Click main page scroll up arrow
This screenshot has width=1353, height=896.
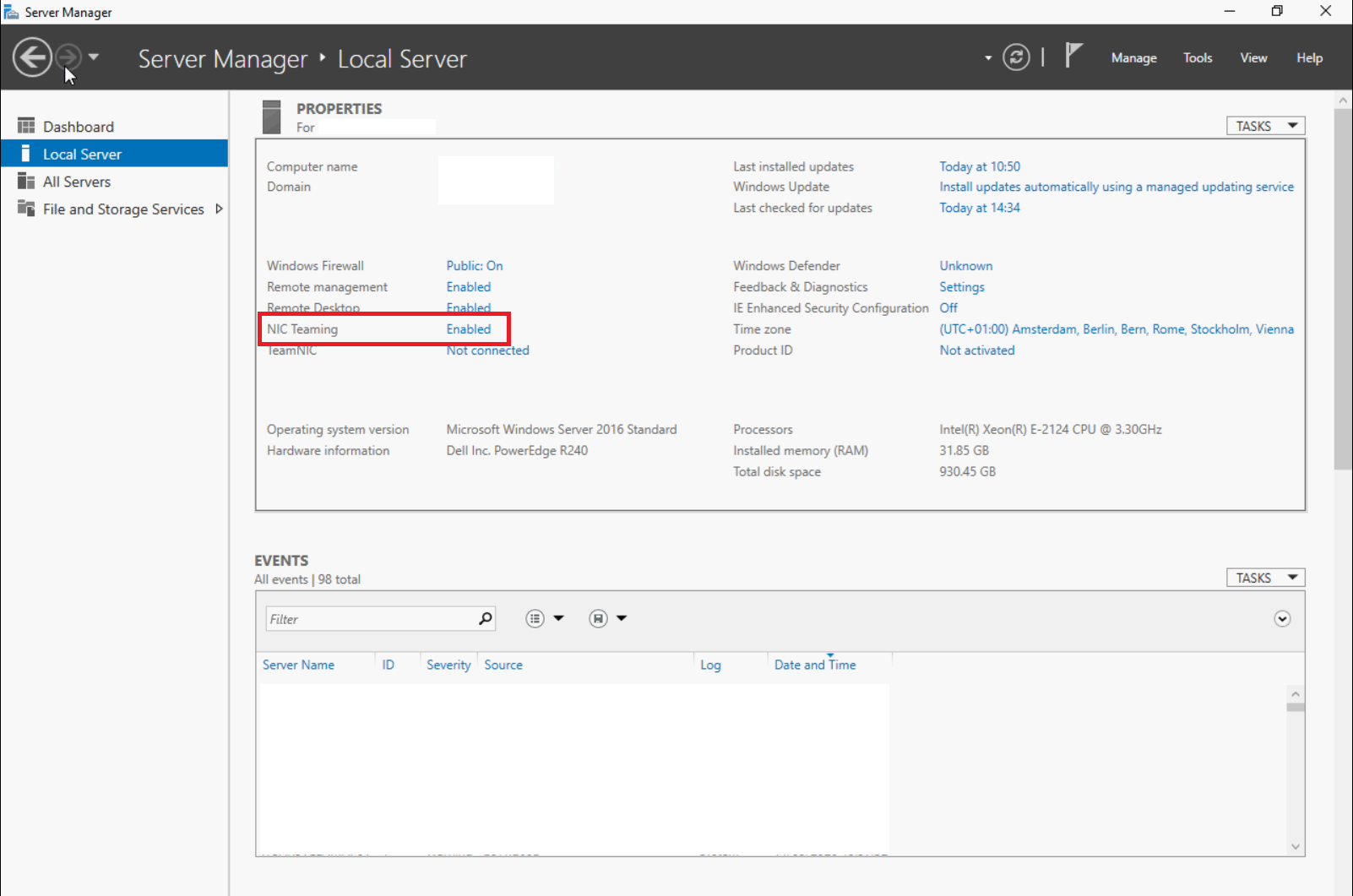coord(1343,100)
